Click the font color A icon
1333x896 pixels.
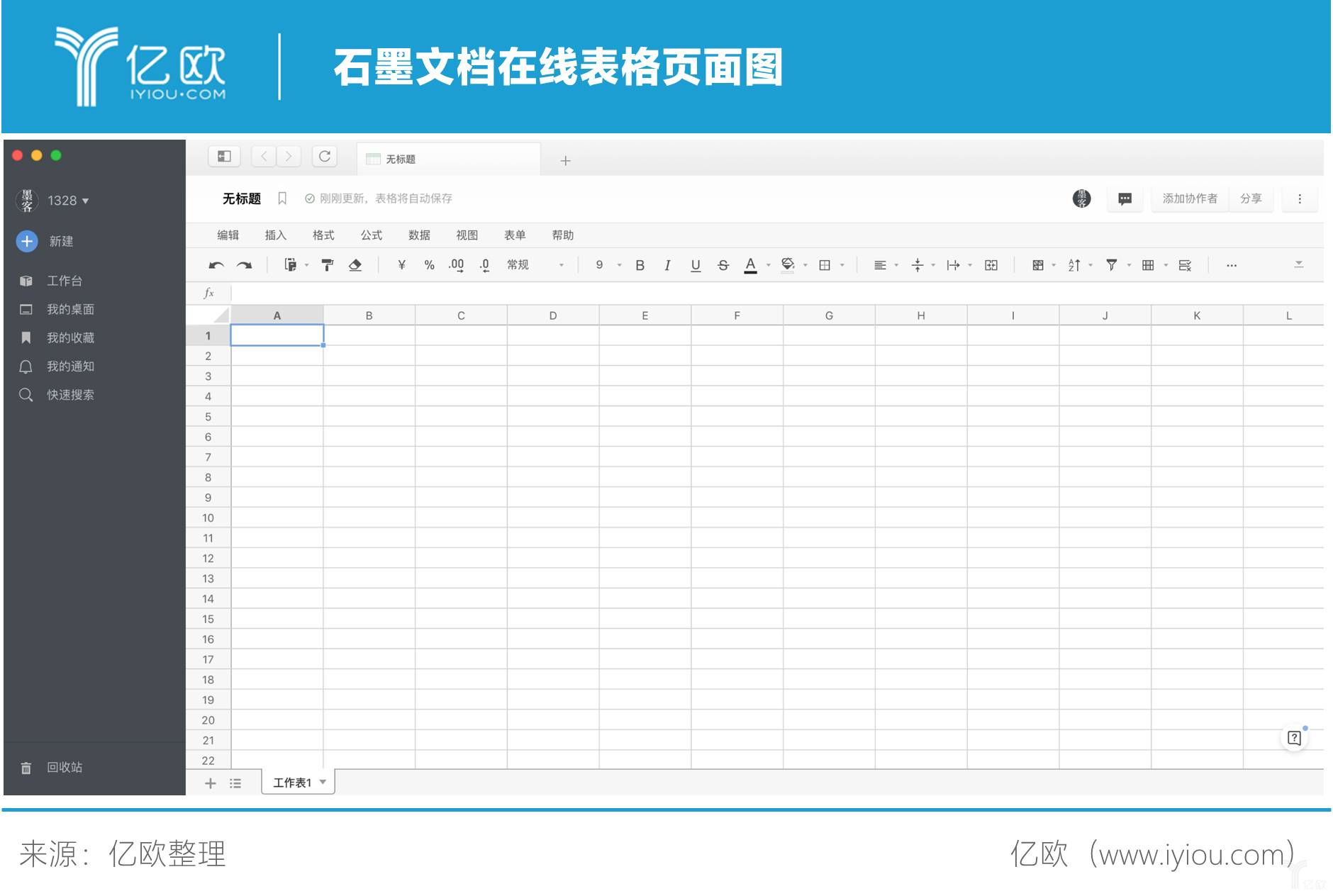[x=750, y=265]
